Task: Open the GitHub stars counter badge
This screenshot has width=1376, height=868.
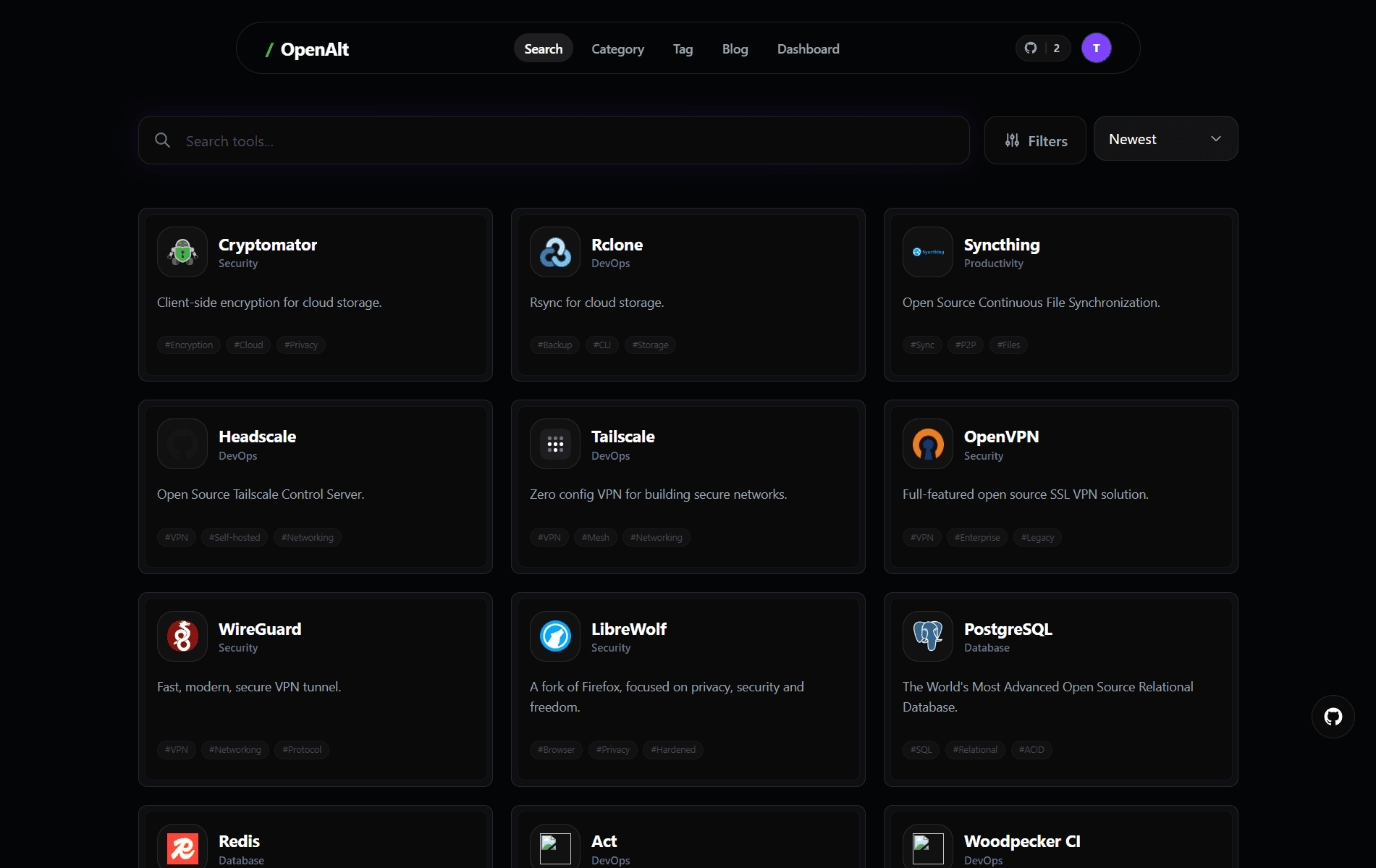Action: tap(1042, 49)
